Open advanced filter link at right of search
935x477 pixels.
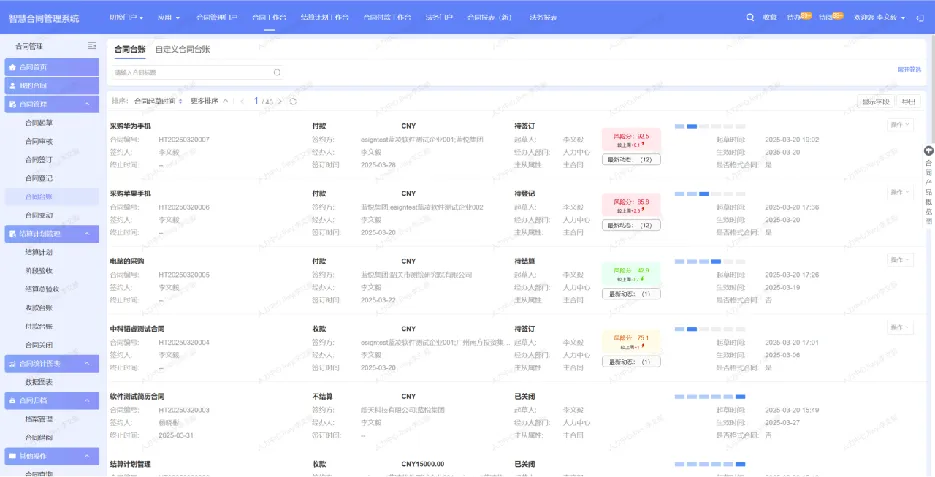tap(909, 70)
